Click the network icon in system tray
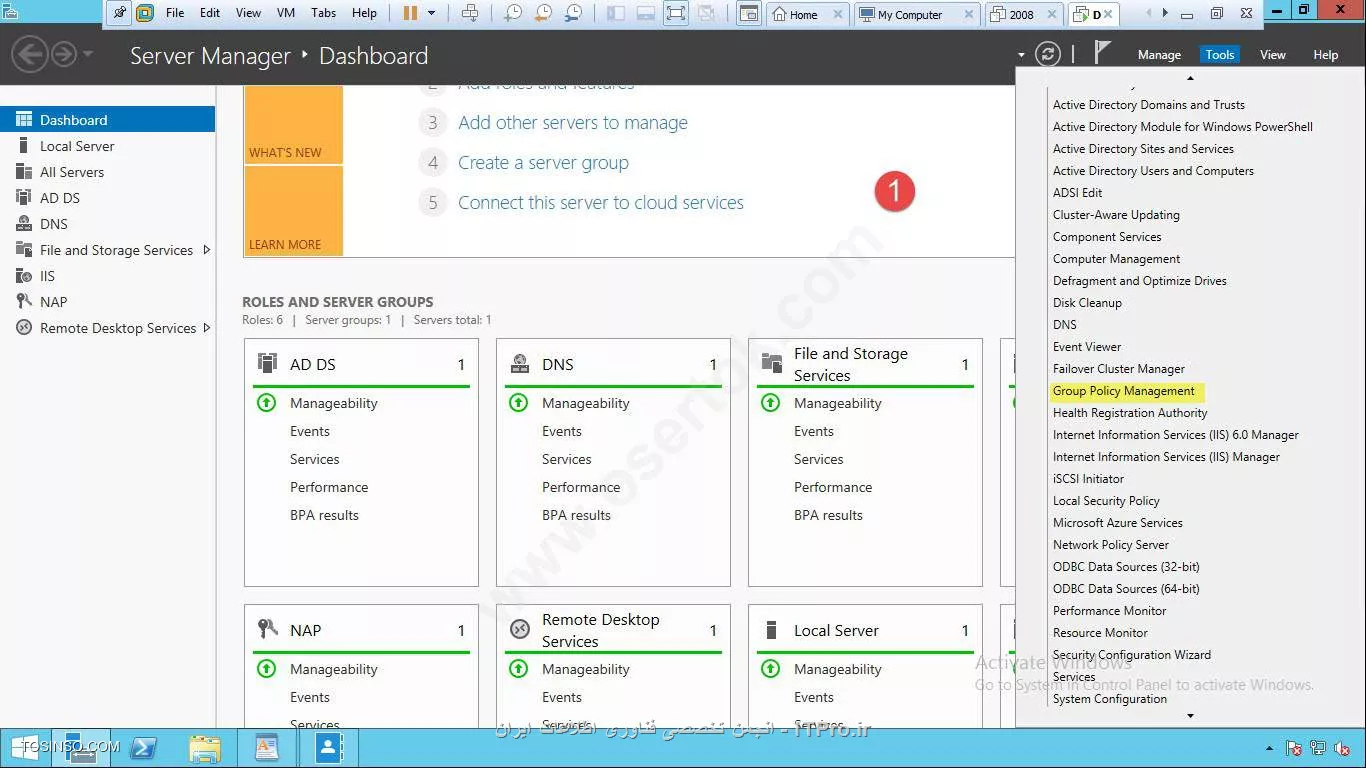This screenshot has width=1366, height=768. tap(1318, 748)
